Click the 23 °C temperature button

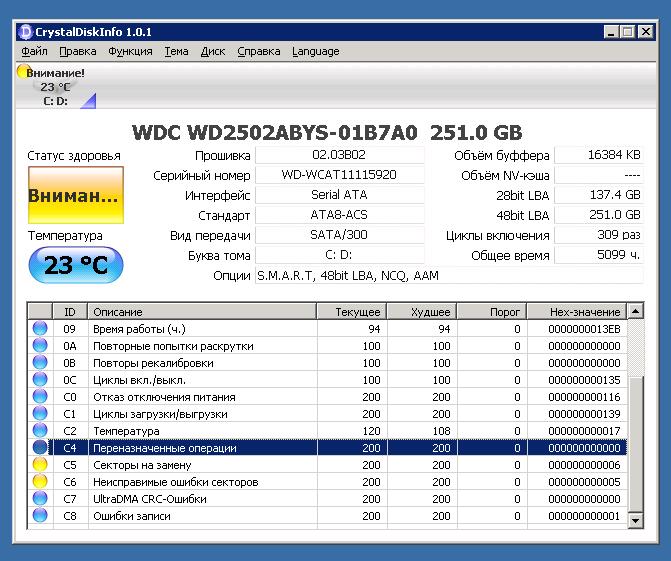point(76,265)
